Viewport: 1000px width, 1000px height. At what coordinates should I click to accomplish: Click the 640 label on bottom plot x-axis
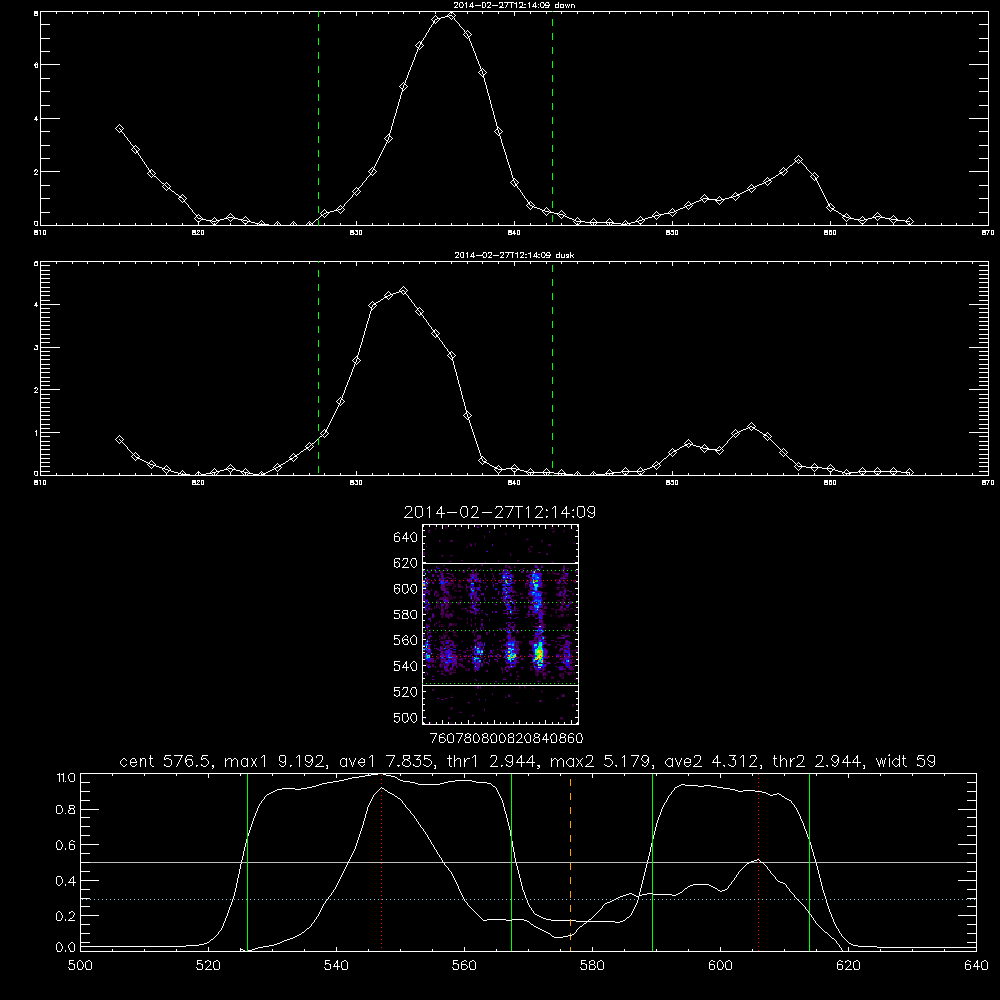click(x=976, y=966)
